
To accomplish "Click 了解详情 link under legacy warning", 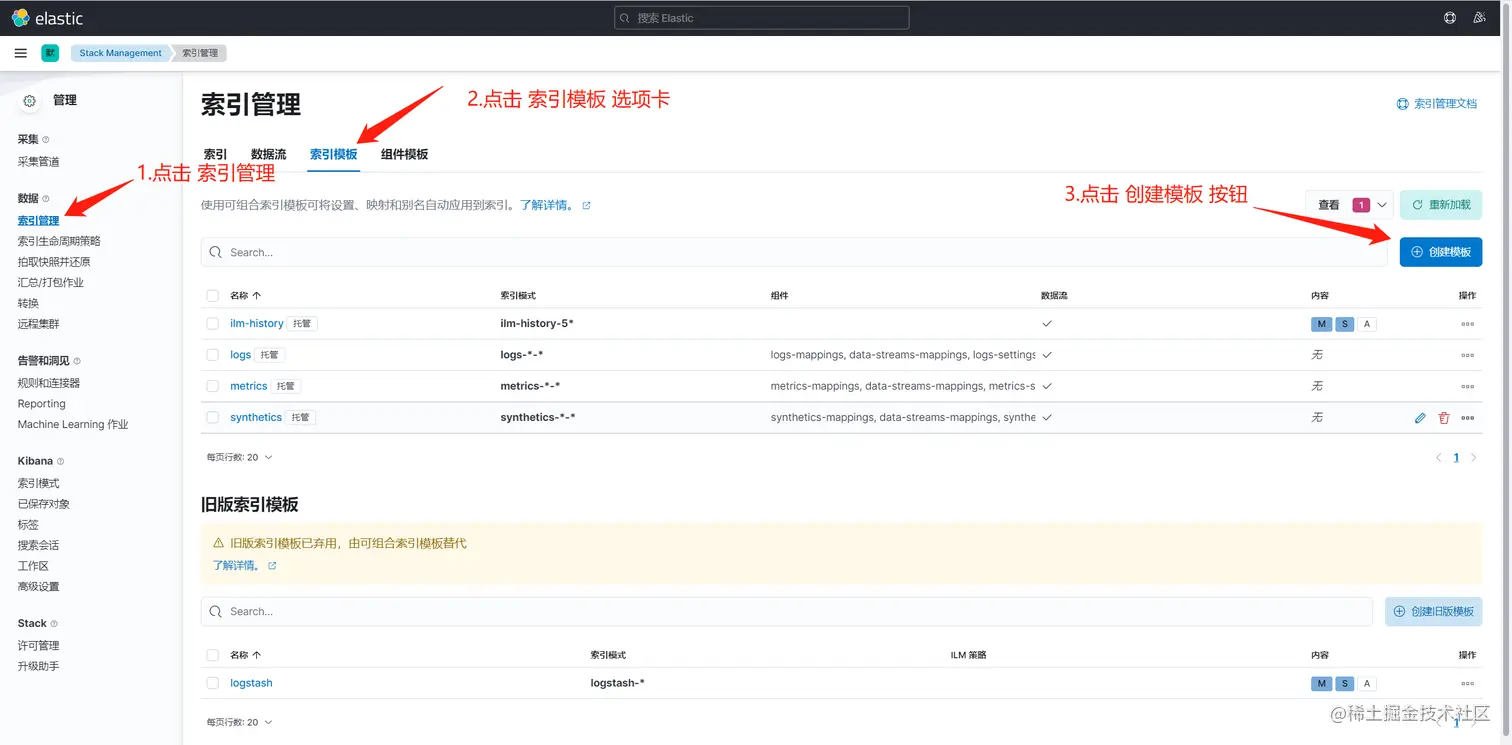I will tap(244, 566).
